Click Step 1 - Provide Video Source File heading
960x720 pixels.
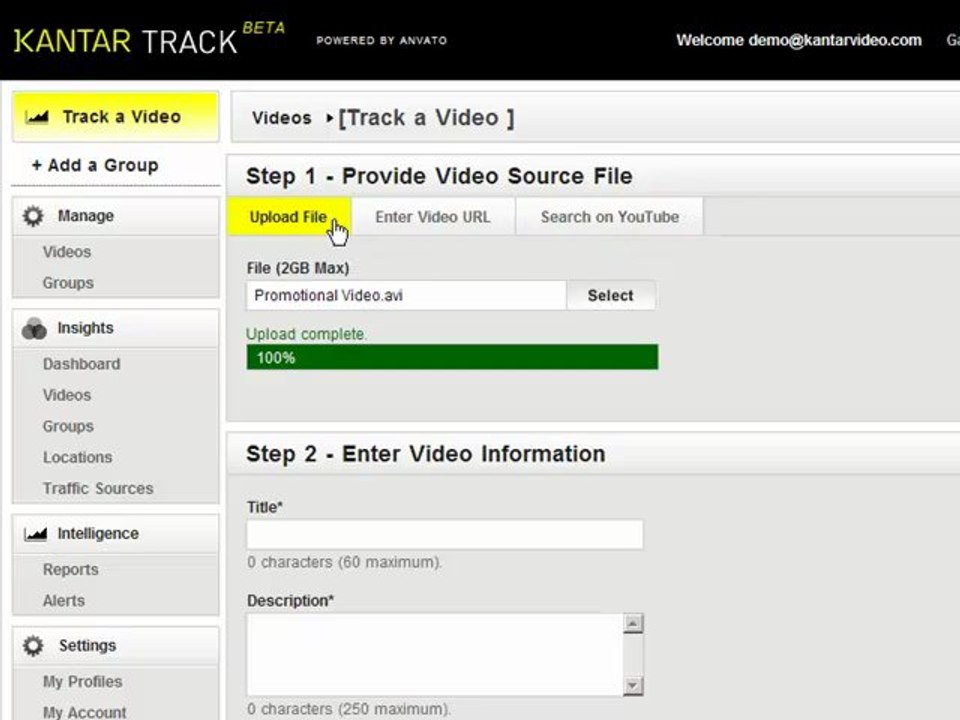[439, 176]
